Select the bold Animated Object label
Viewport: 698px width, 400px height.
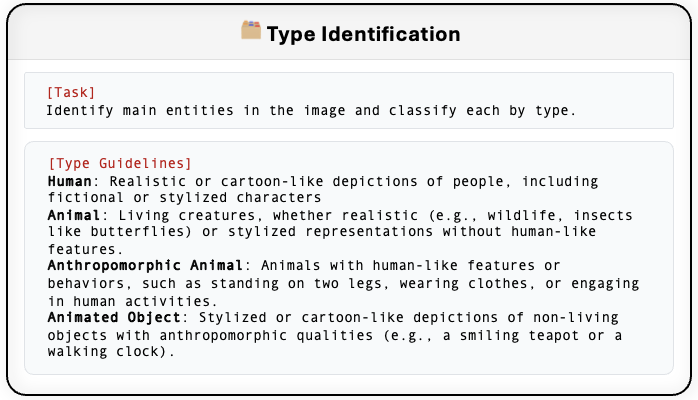111,317
